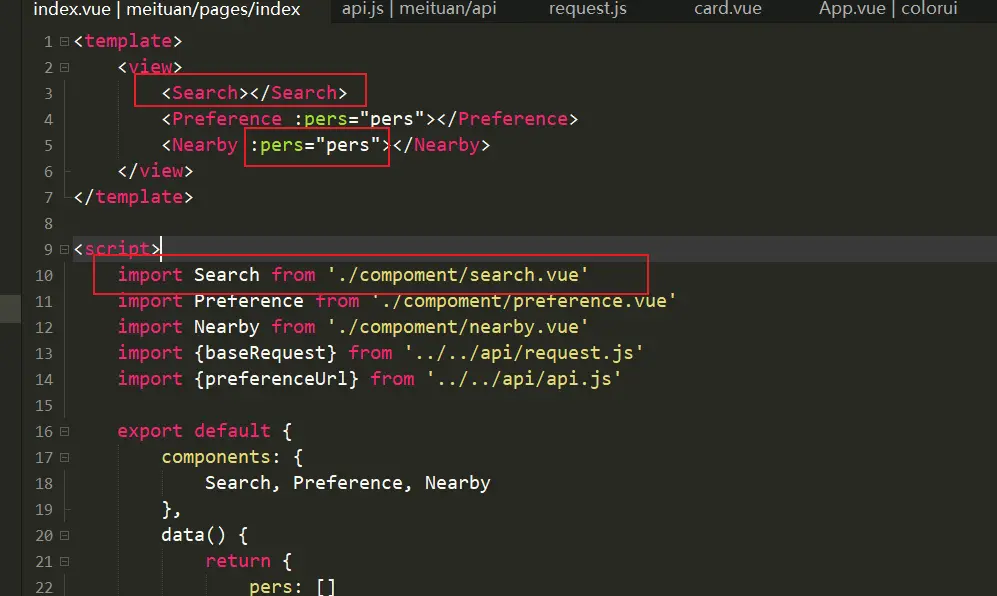
Task: Click the './compoment/nearby.vue' import path
Action: [458, 327]
